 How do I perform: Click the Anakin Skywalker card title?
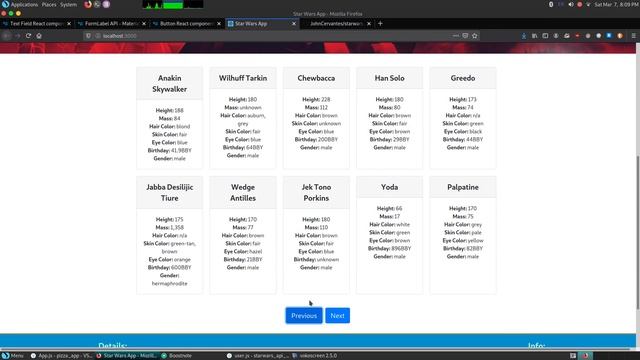pyautogui.click(x=169, y=83)
